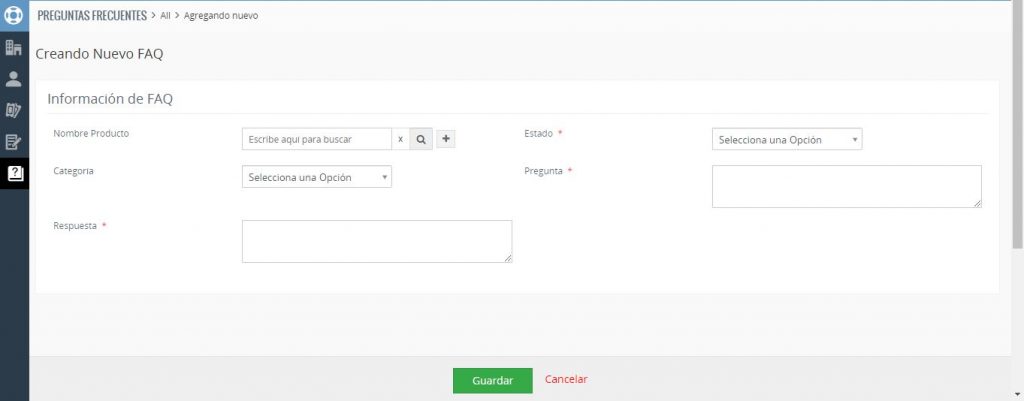This screenshot has height=401, width=1024.
Task: Click the Preguntas Frecuentes breadcrumb
Action: pos(91,16)
